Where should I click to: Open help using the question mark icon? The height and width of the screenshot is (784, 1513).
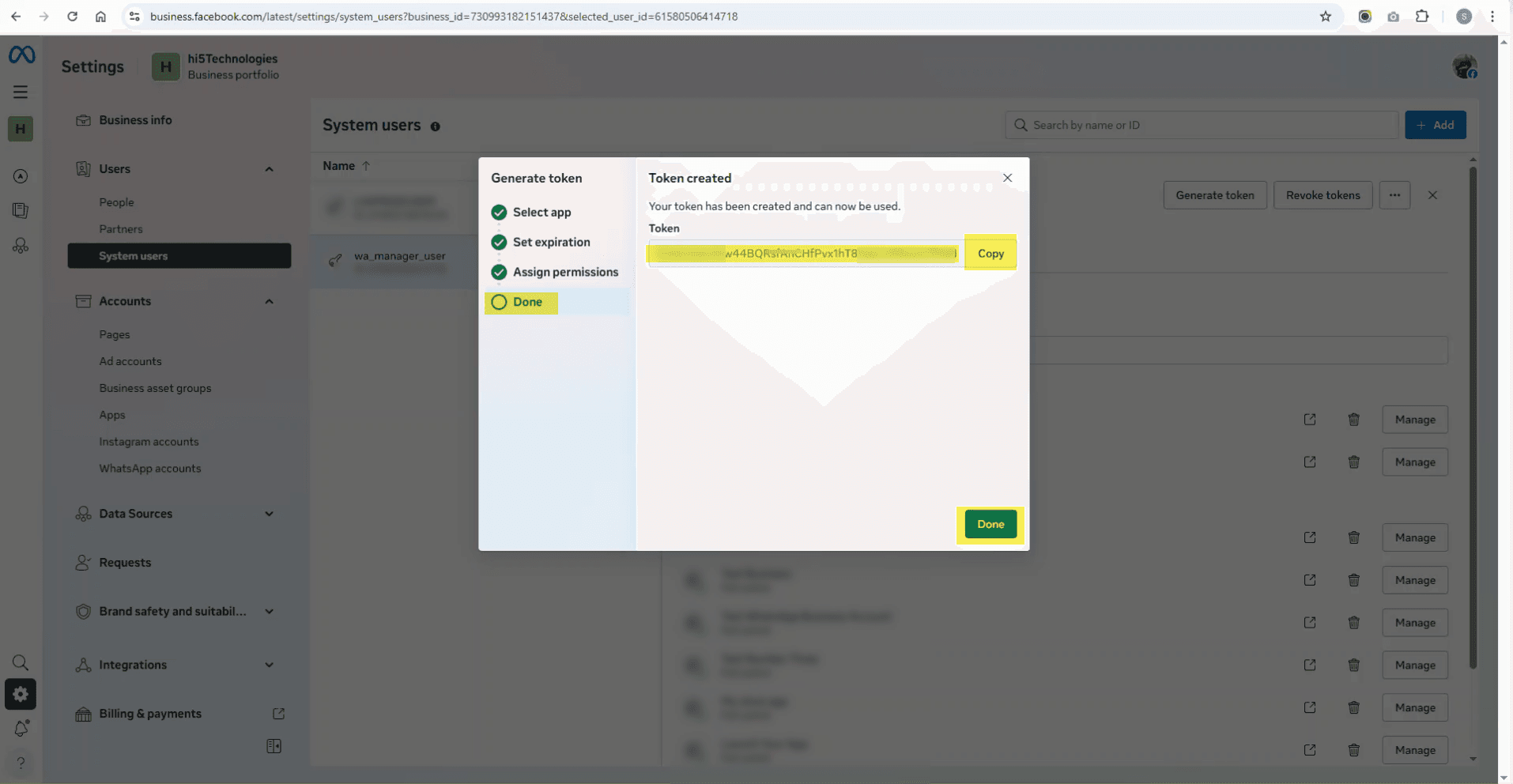tap(21, 762)
